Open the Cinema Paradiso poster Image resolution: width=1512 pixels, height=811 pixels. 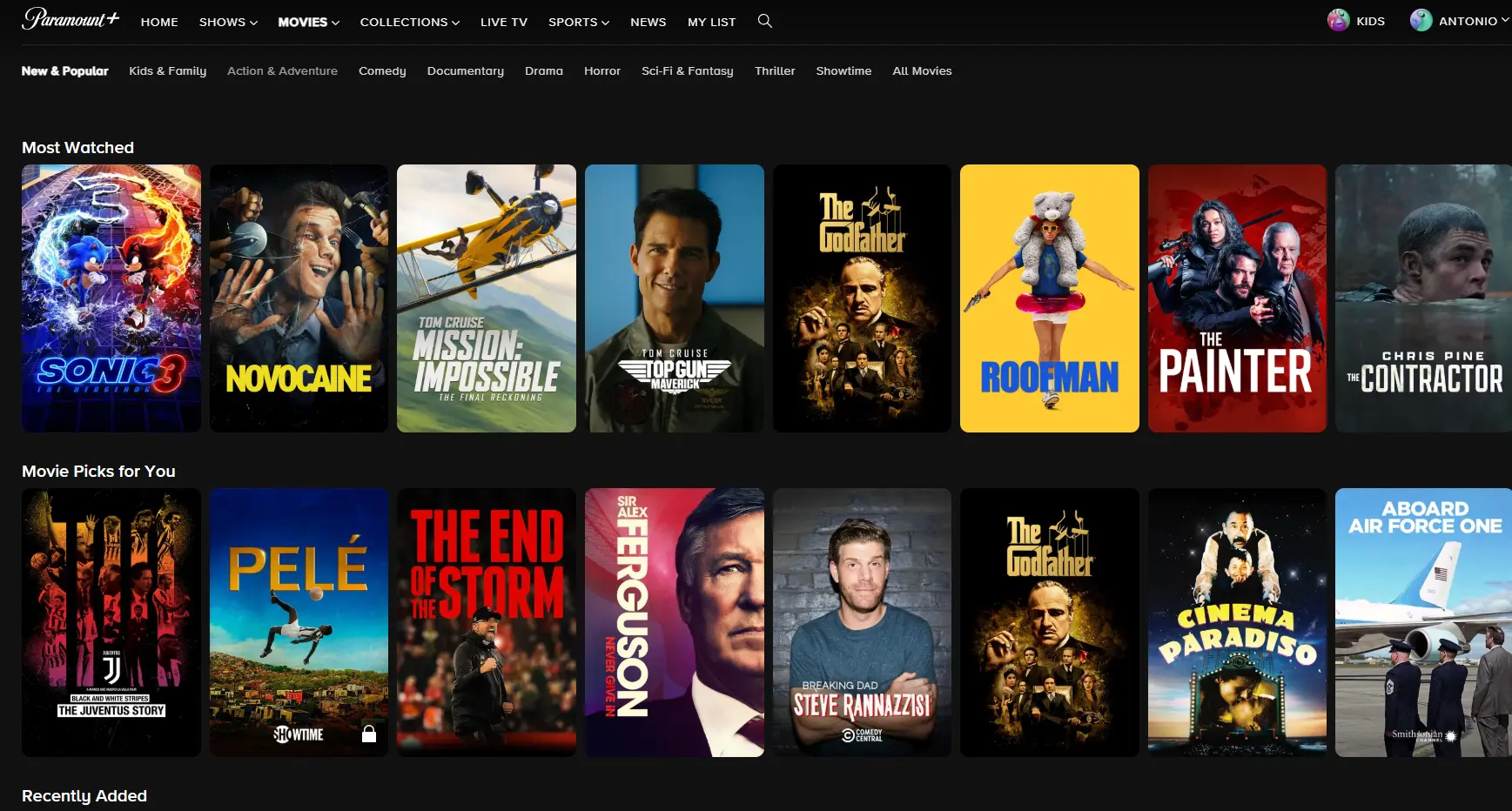click(x=1237, y=622)
